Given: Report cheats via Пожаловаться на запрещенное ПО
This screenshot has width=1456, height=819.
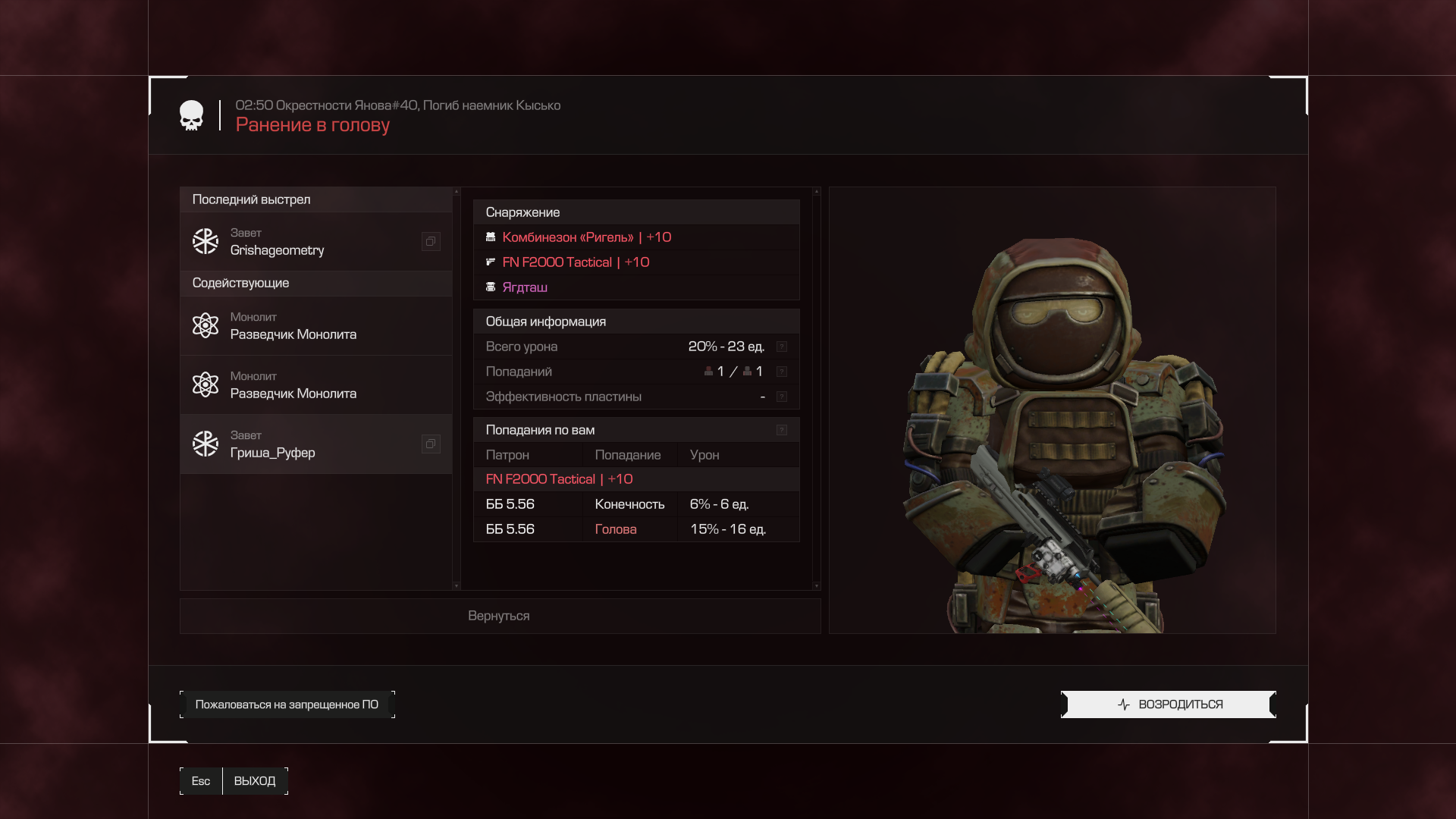Looking at the screenshot, I should (287, 704).
